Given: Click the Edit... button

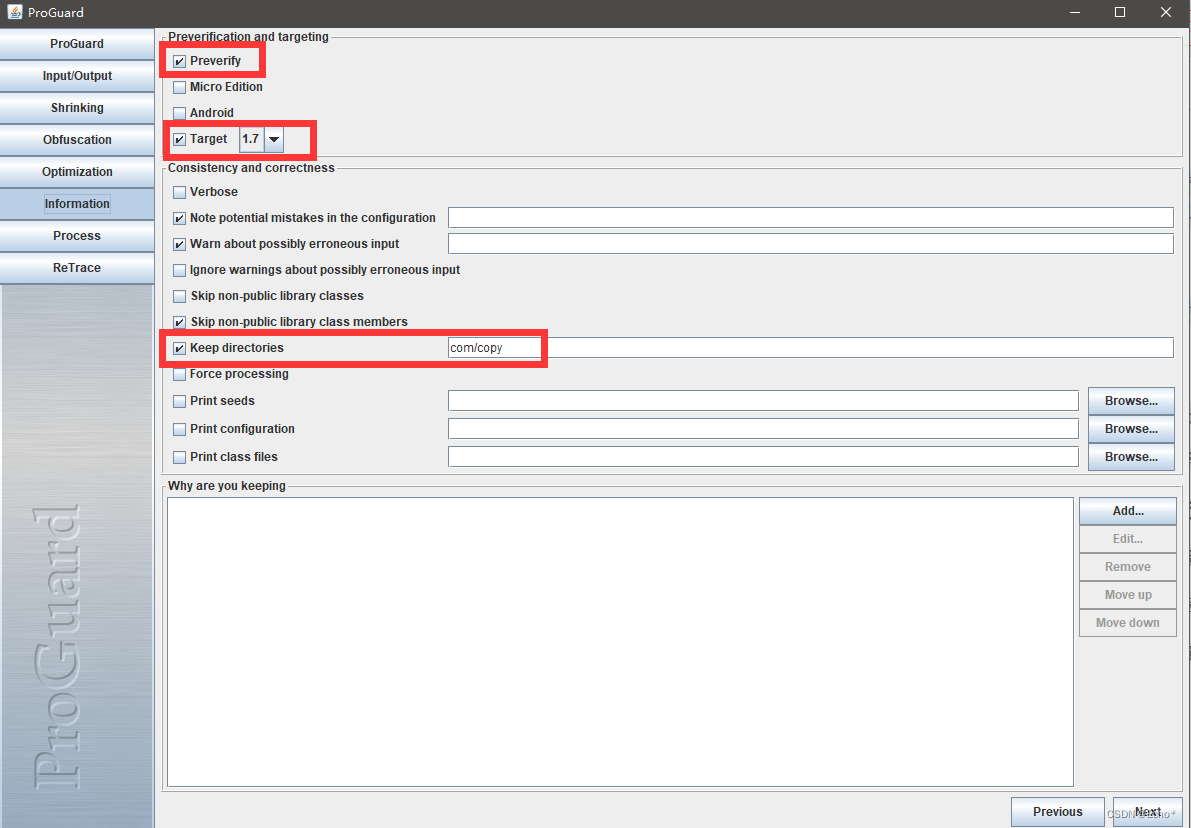Looking at the screenshot, I should [1128, 539].
